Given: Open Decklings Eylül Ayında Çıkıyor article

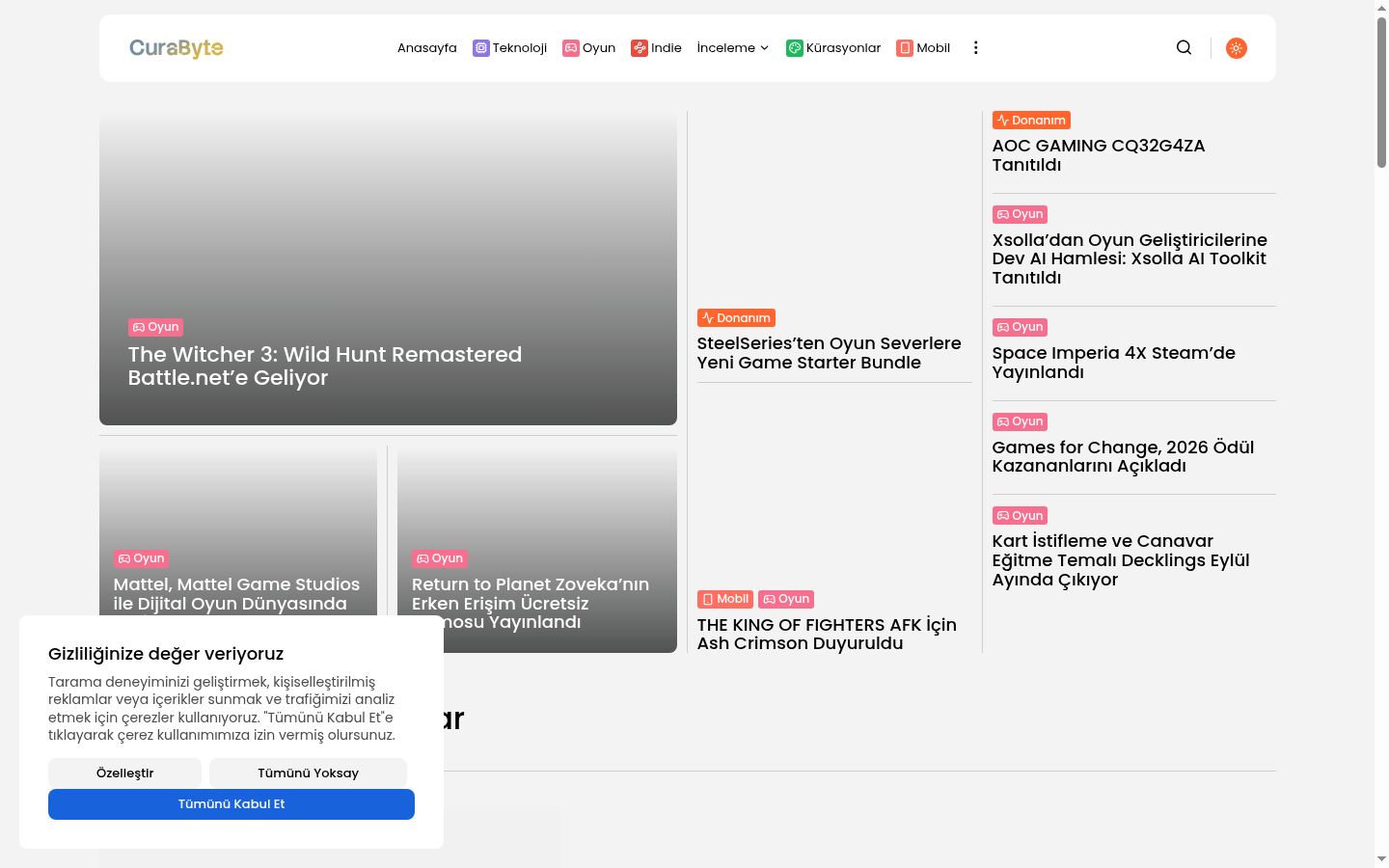Looking at the screenshot, I should coord(1121,560).
